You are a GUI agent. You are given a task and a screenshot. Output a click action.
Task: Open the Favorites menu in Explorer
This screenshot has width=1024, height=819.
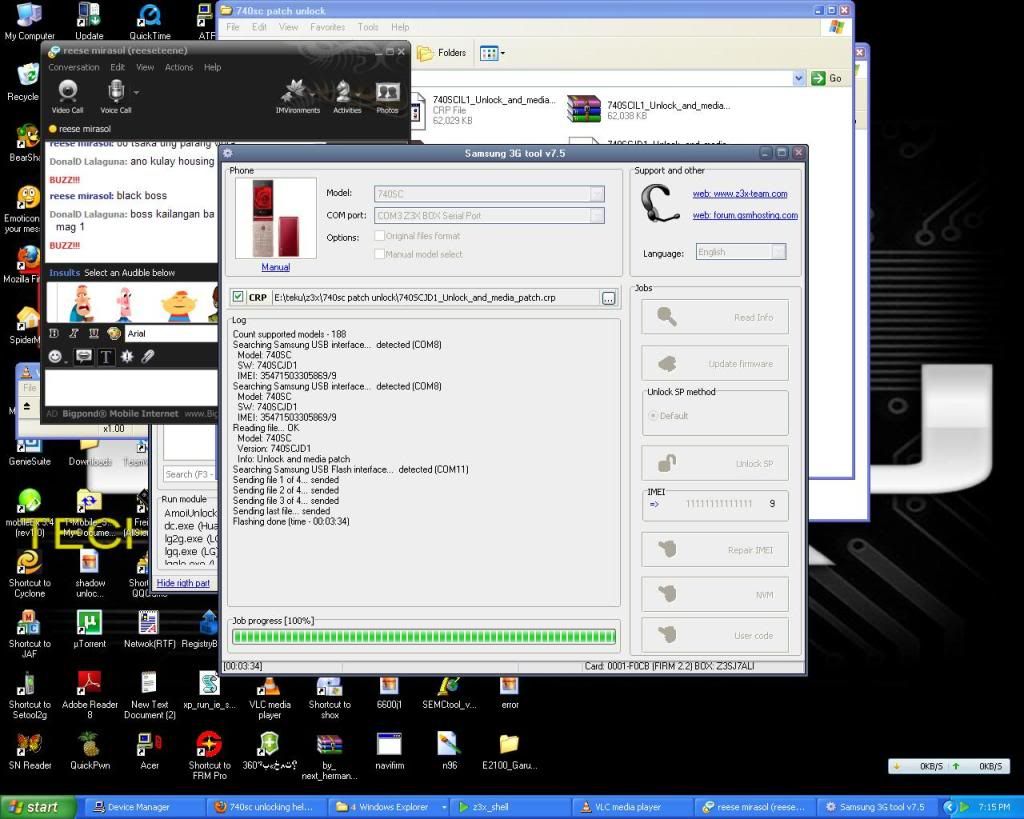pyautogui.click(x=327, y=27)
